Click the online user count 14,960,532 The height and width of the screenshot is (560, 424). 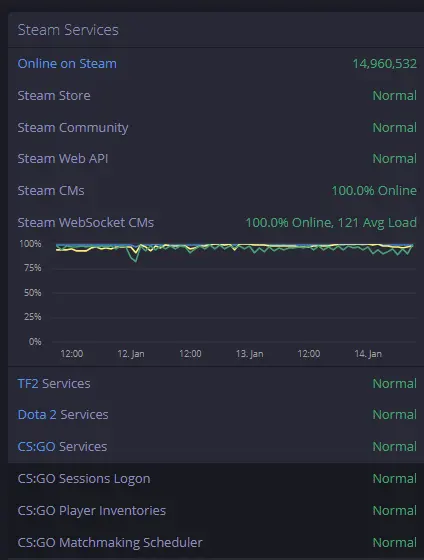coord(385,64)
